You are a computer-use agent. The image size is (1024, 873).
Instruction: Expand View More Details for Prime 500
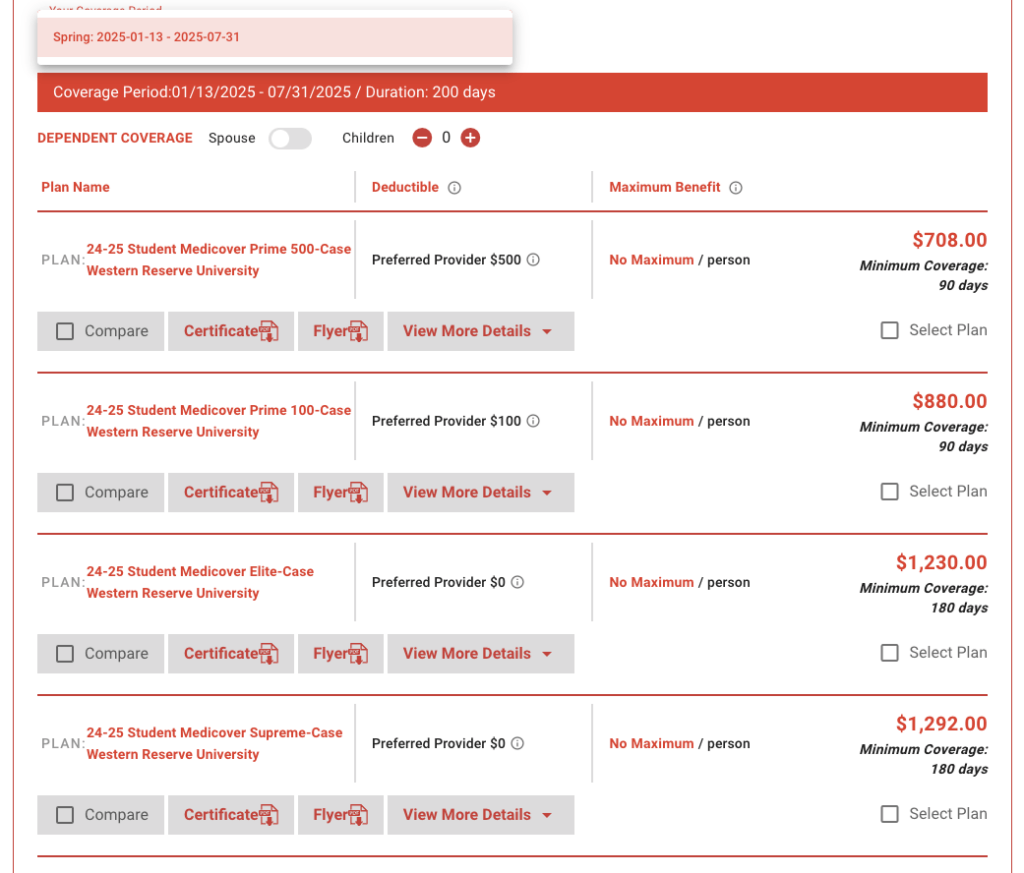[481, 331]
